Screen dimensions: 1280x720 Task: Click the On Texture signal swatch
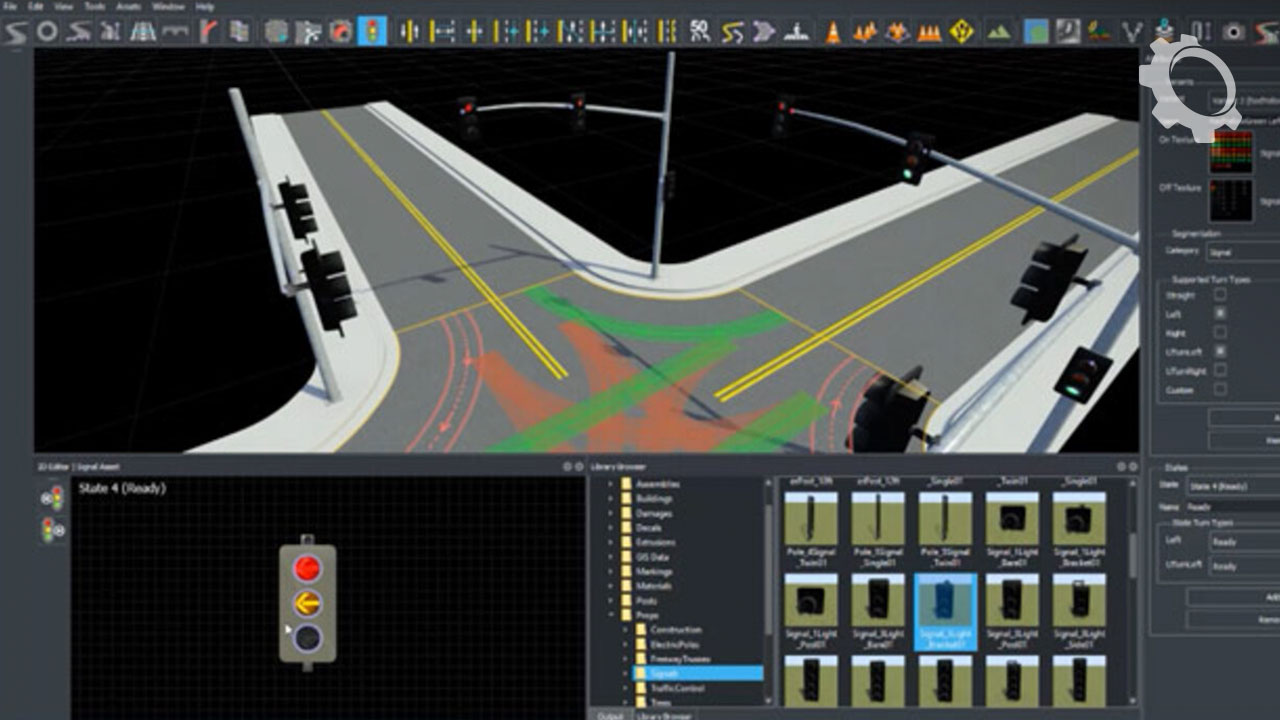(x=1230, y=153)
